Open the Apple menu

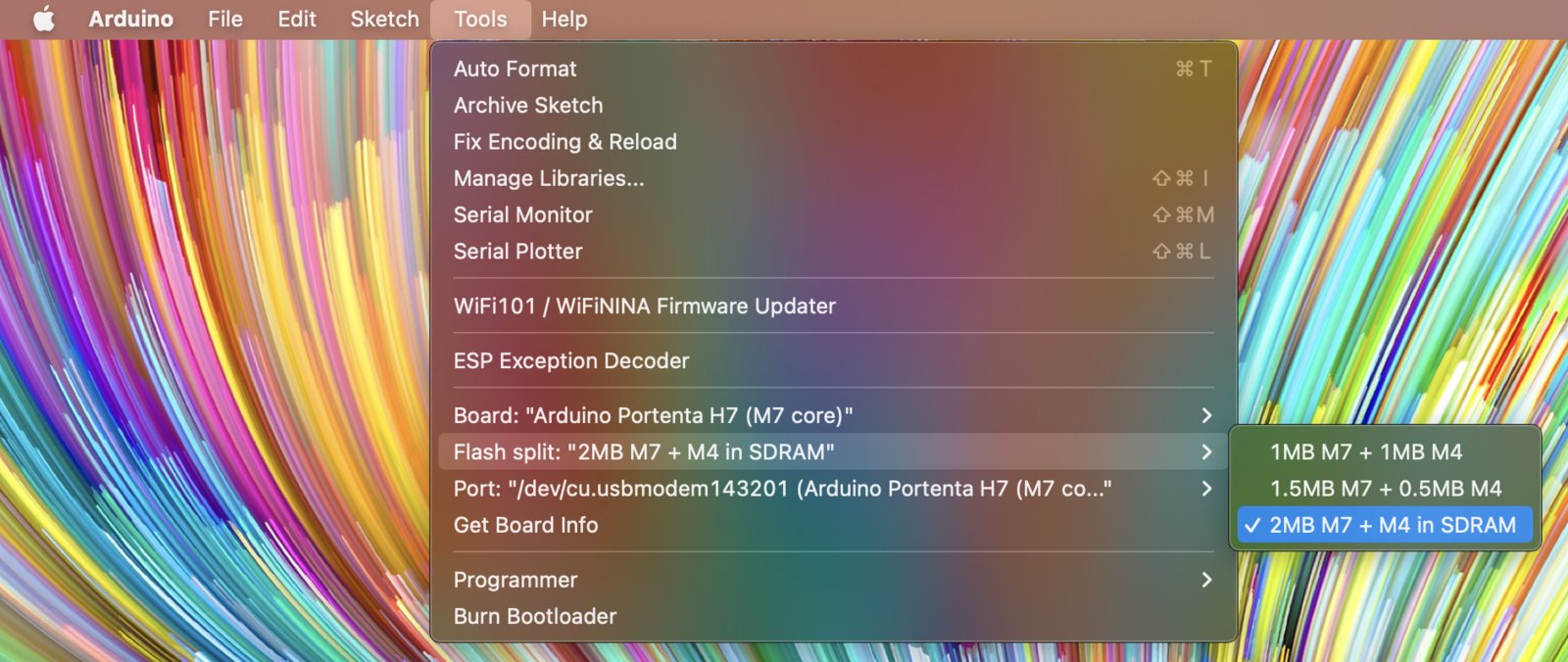click(44, 19)
